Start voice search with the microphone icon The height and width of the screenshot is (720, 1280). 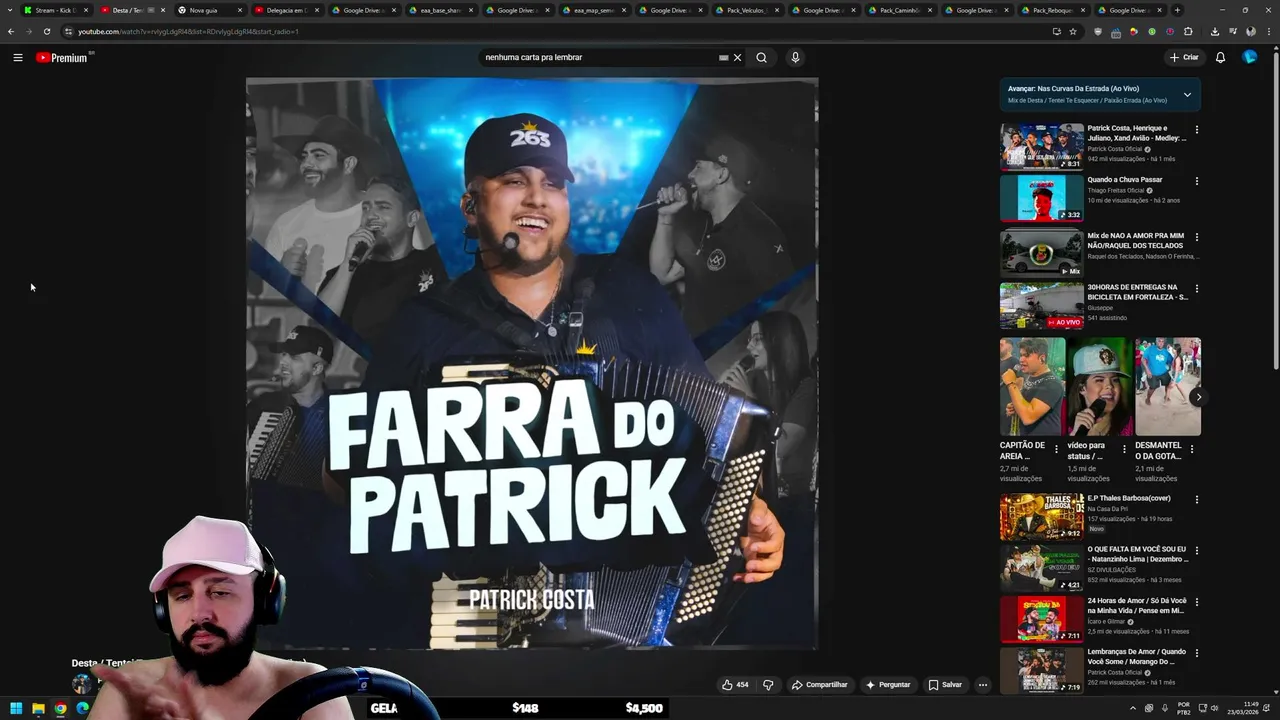tap(795, 57)
